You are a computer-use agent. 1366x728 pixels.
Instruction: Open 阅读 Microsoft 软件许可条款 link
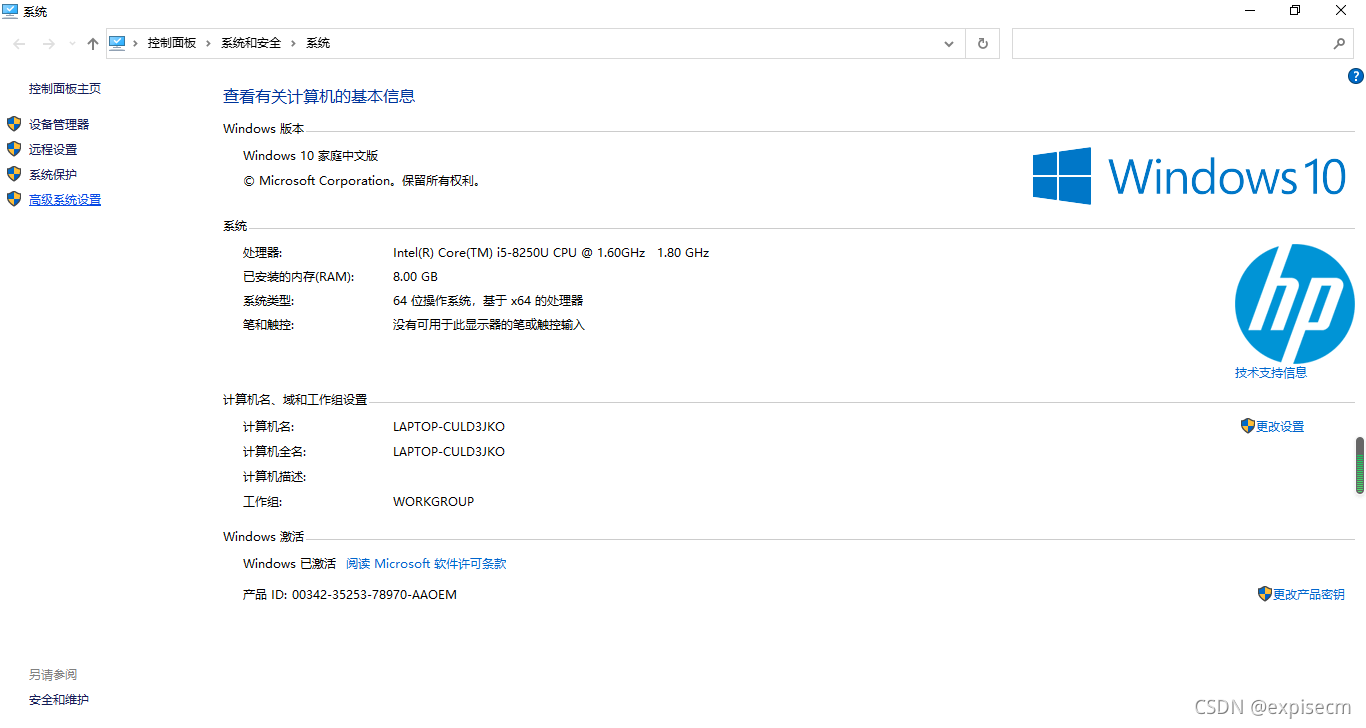426,564
